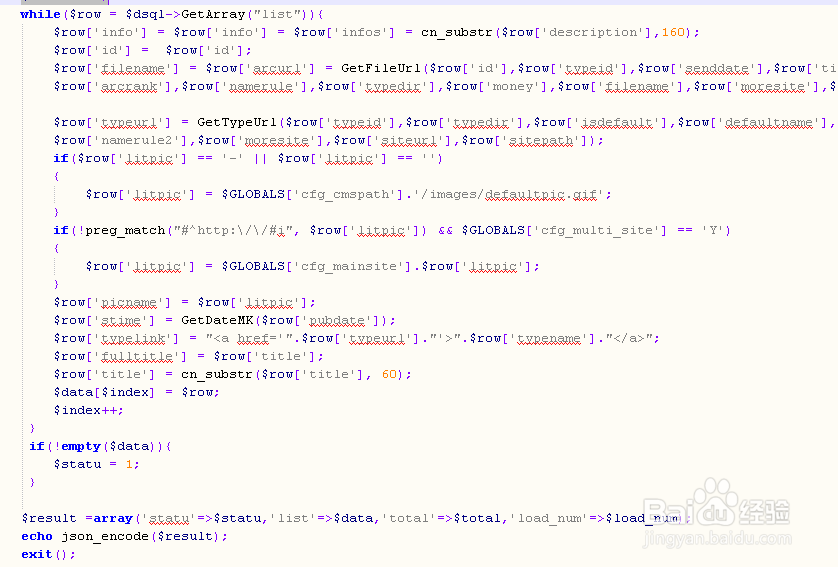Click the 'cfg_mainsite' globals key

pos(348,266)
